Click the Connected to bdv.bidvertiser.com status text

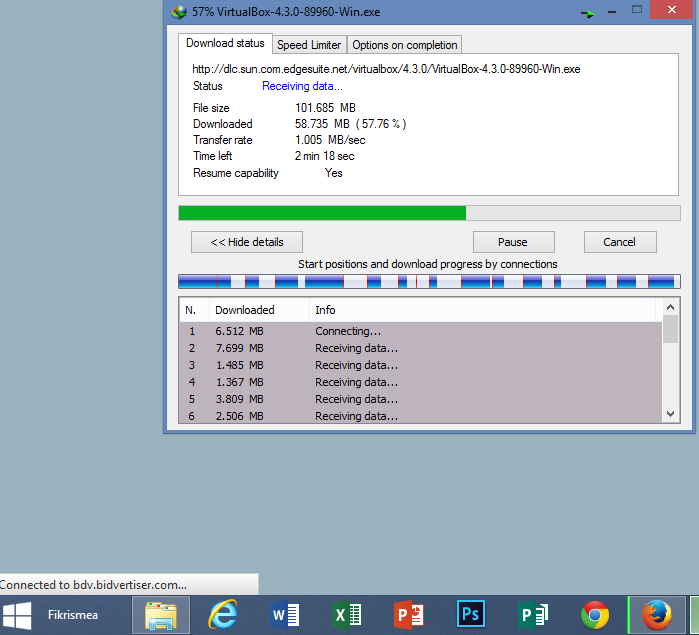point(93,585)
